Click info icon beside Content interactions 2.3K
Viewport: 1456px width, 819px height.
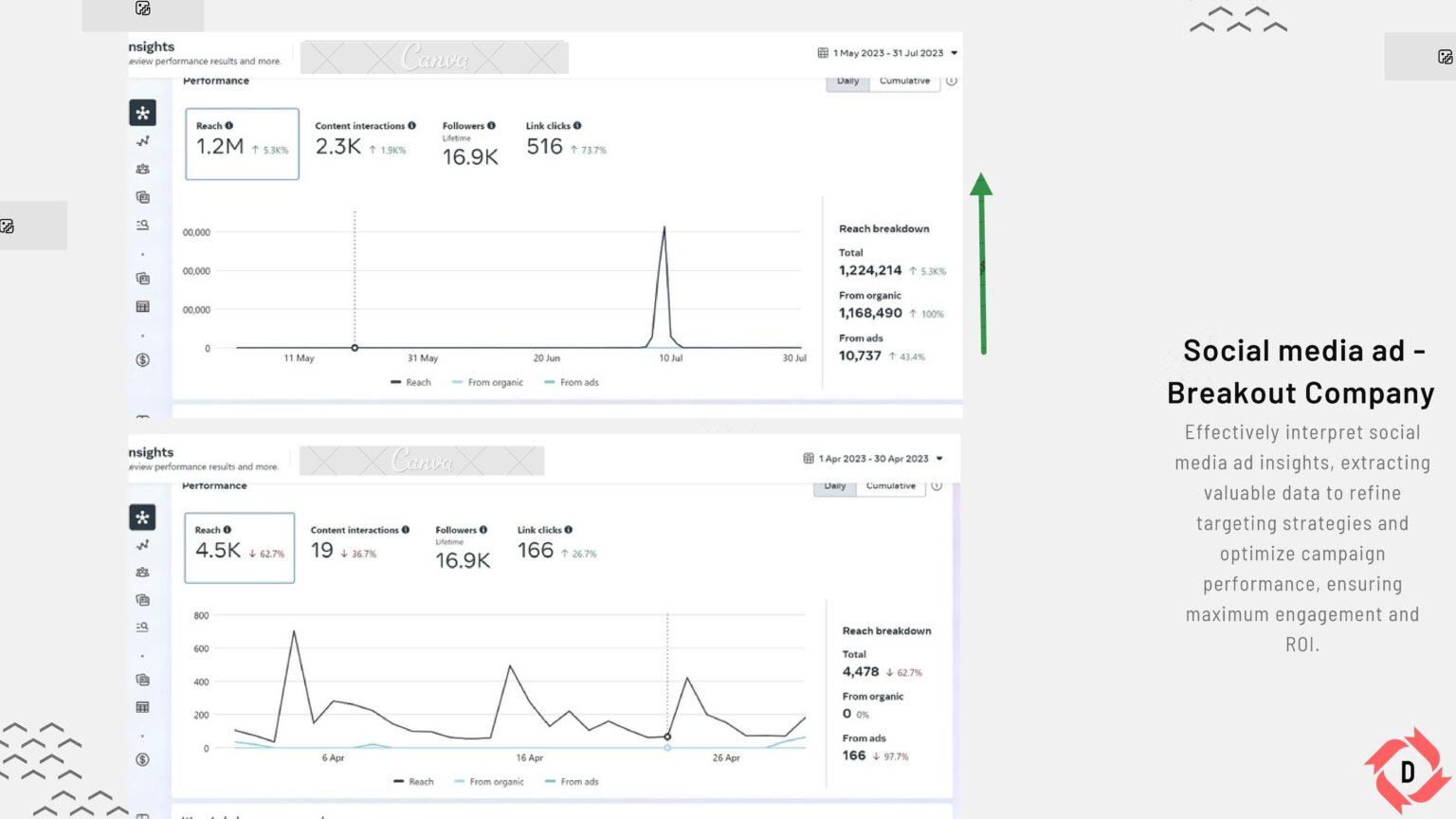(411, 125)
